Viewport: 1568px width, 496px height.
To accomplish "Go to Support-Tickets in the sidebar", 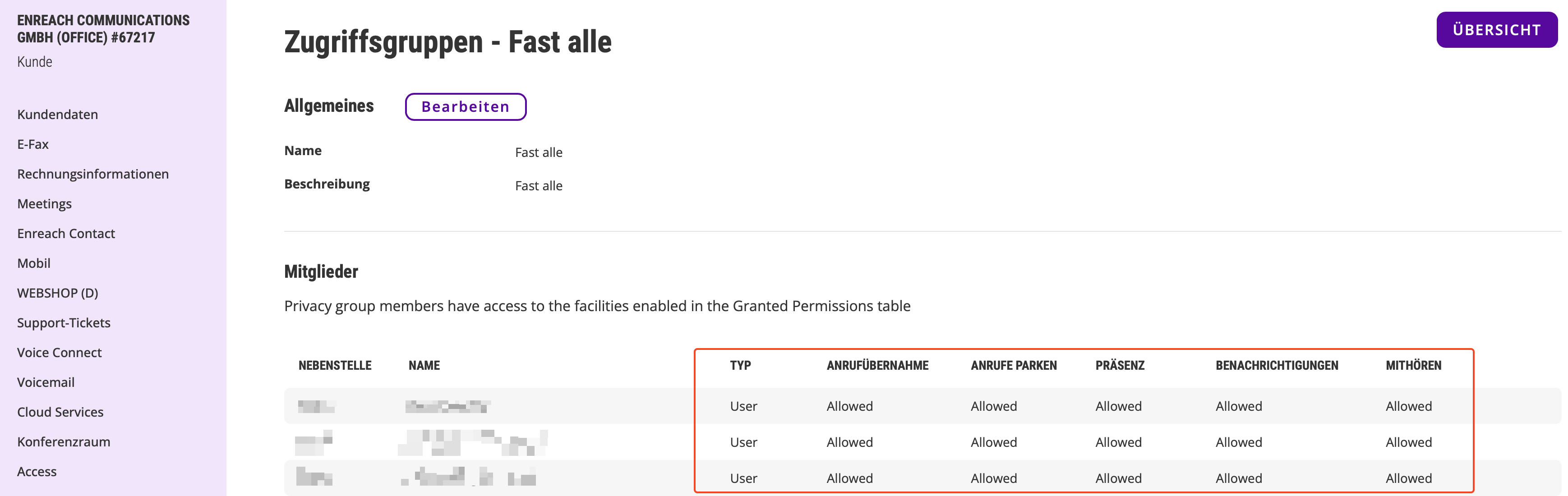I will [x=63, y=322].
